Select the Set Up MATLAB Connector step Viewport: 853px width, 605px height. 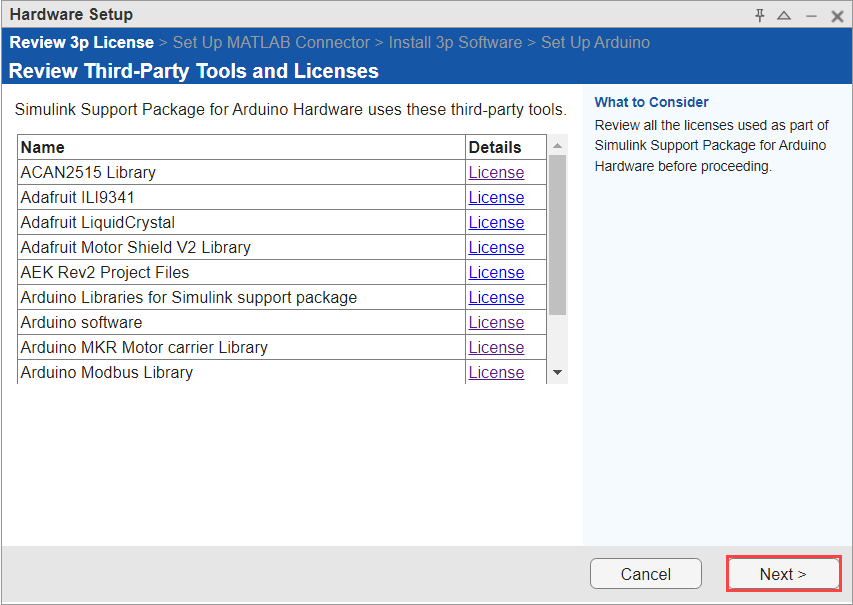click(271, 43)
